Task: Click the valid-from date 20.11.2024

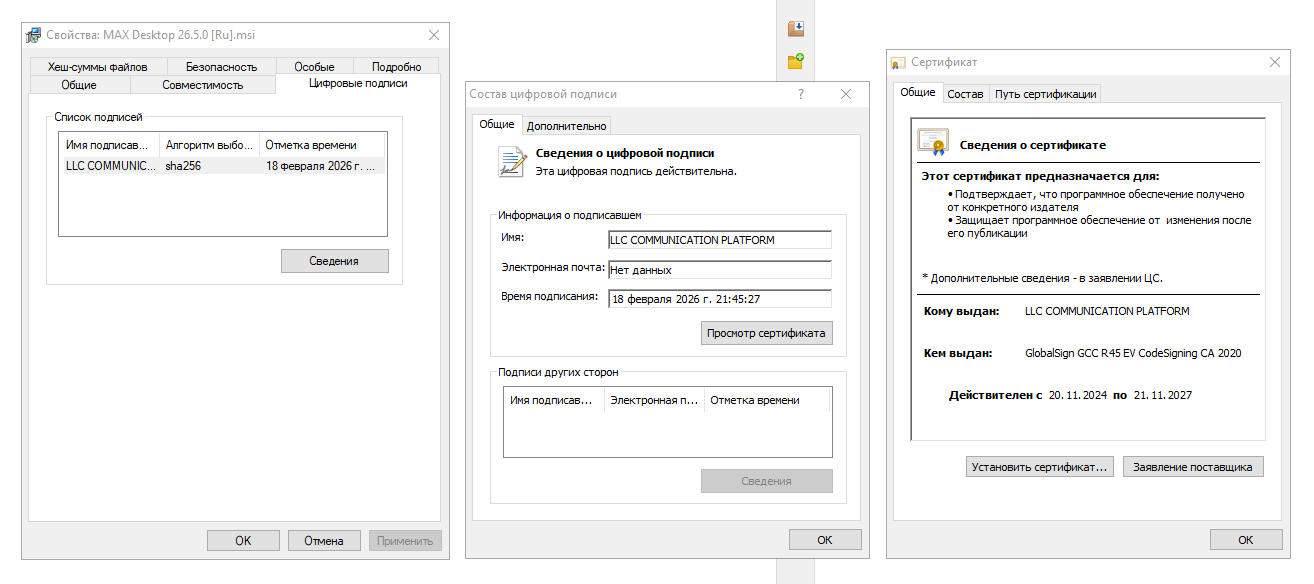Action: pyautogui.click(x=1077, y=395)
